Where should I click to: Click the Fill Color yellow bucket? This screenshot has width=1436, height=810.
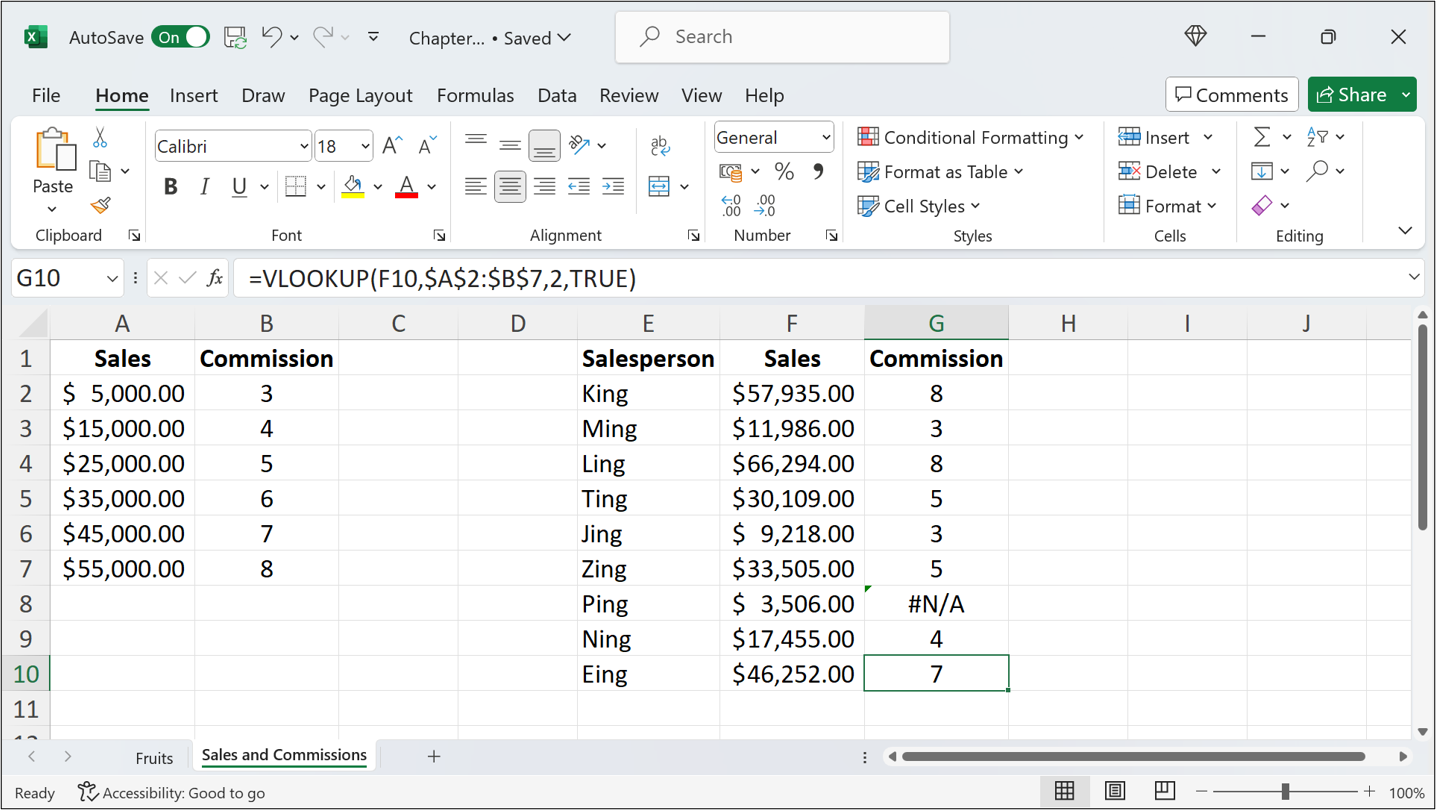coord(353,186)
